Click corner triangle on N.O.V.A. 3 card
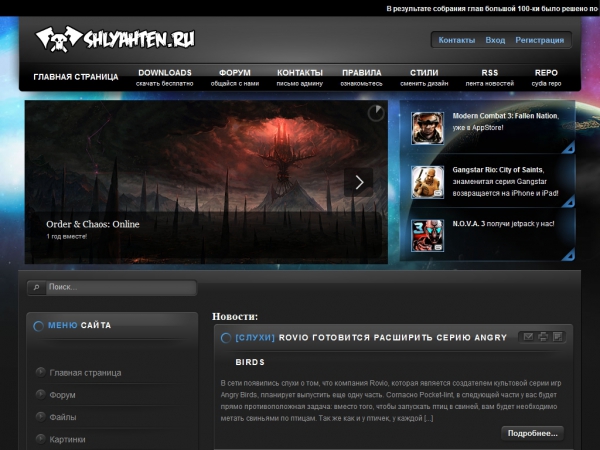The image size is (600, 450). pos(569,255)
